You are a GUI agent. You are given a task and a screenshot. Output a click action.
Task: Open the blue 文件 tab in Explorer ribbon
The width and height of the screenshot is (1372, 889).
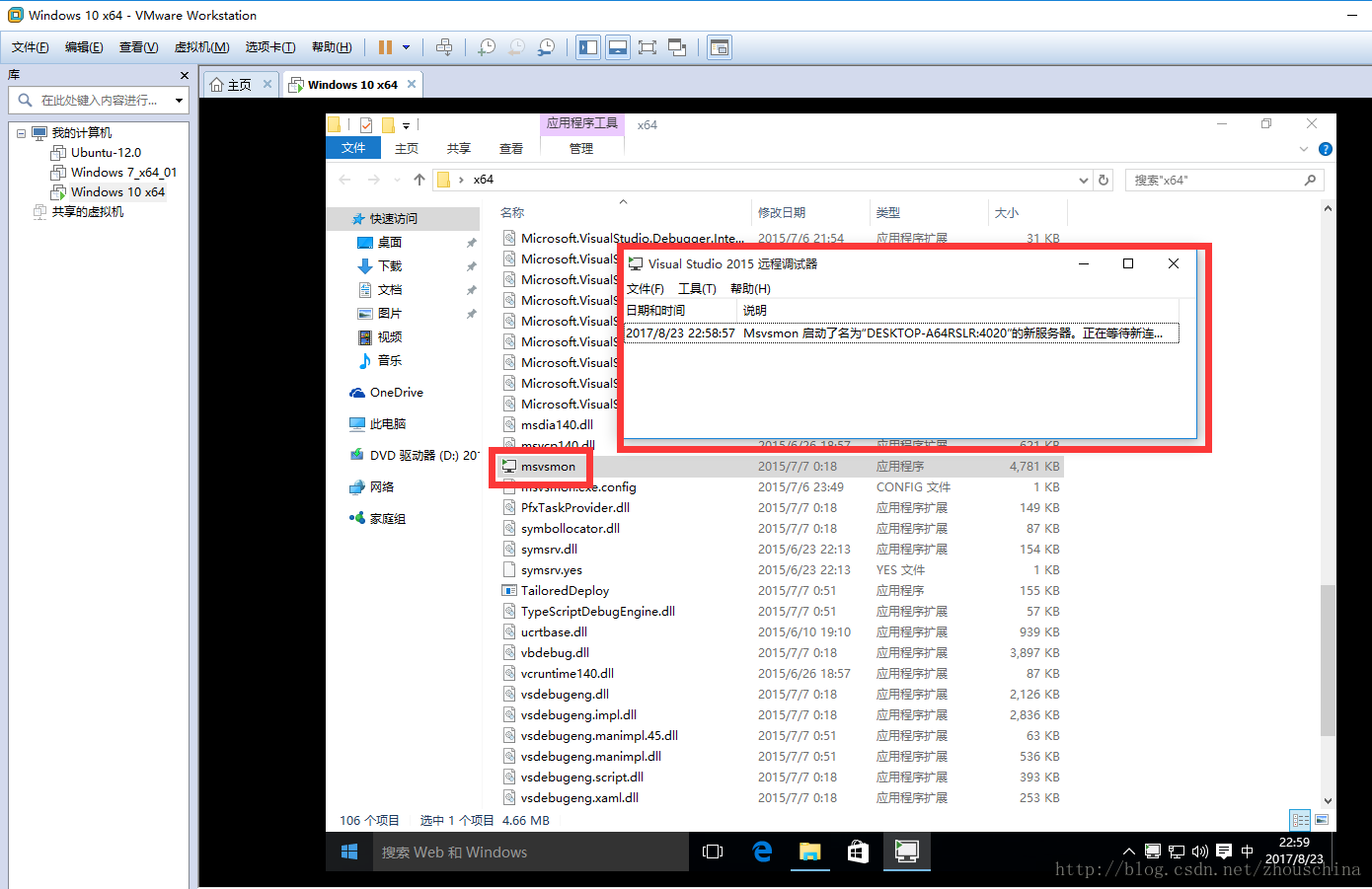[x=353, y=148]
